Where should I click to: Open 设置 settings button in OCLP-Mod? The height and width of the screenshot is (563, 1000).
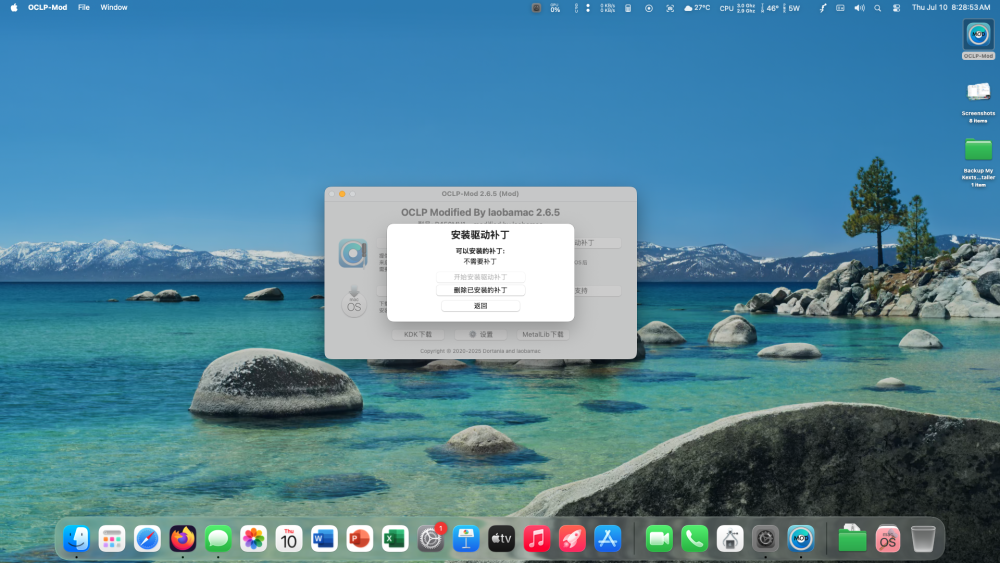[481, 334]
